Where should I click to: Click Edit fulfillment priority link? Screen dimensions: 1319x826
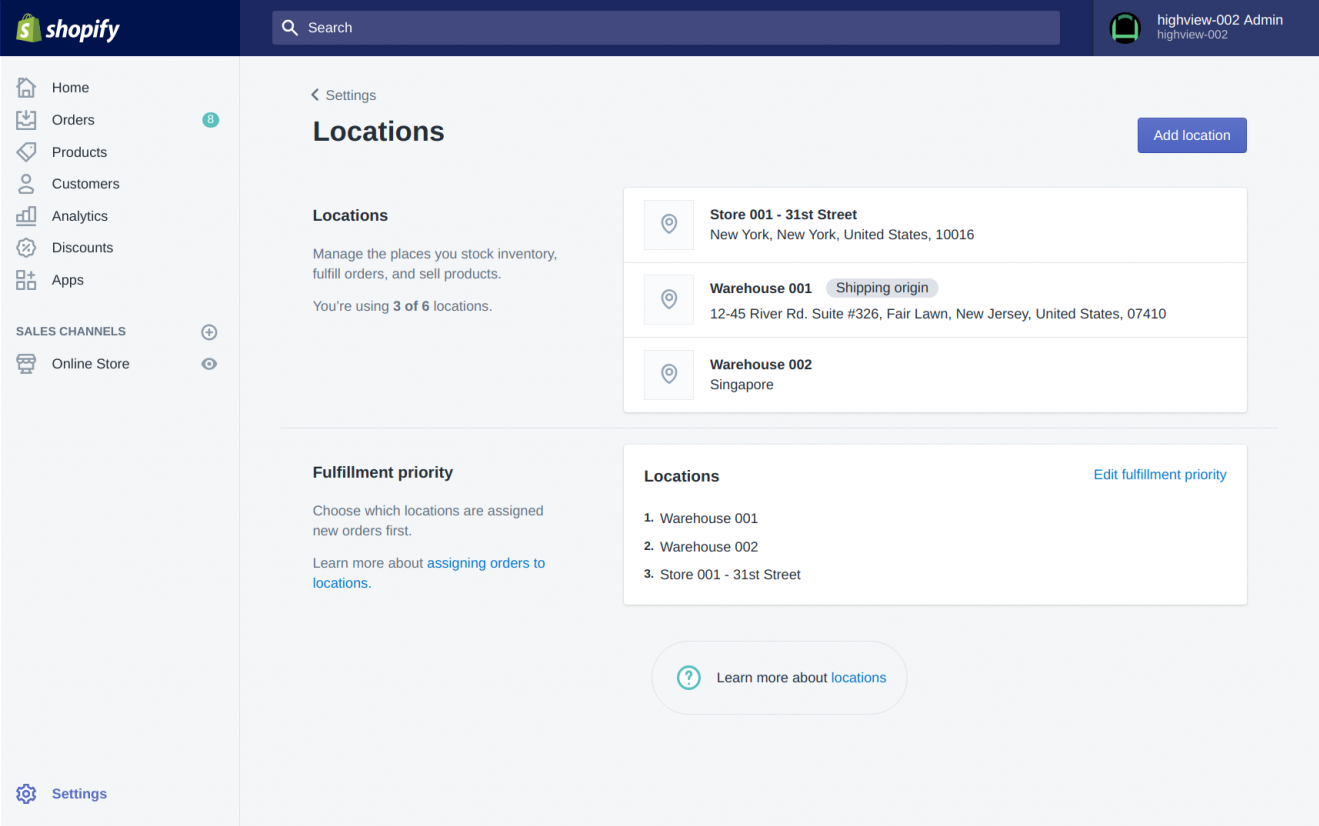point(1159,475)
